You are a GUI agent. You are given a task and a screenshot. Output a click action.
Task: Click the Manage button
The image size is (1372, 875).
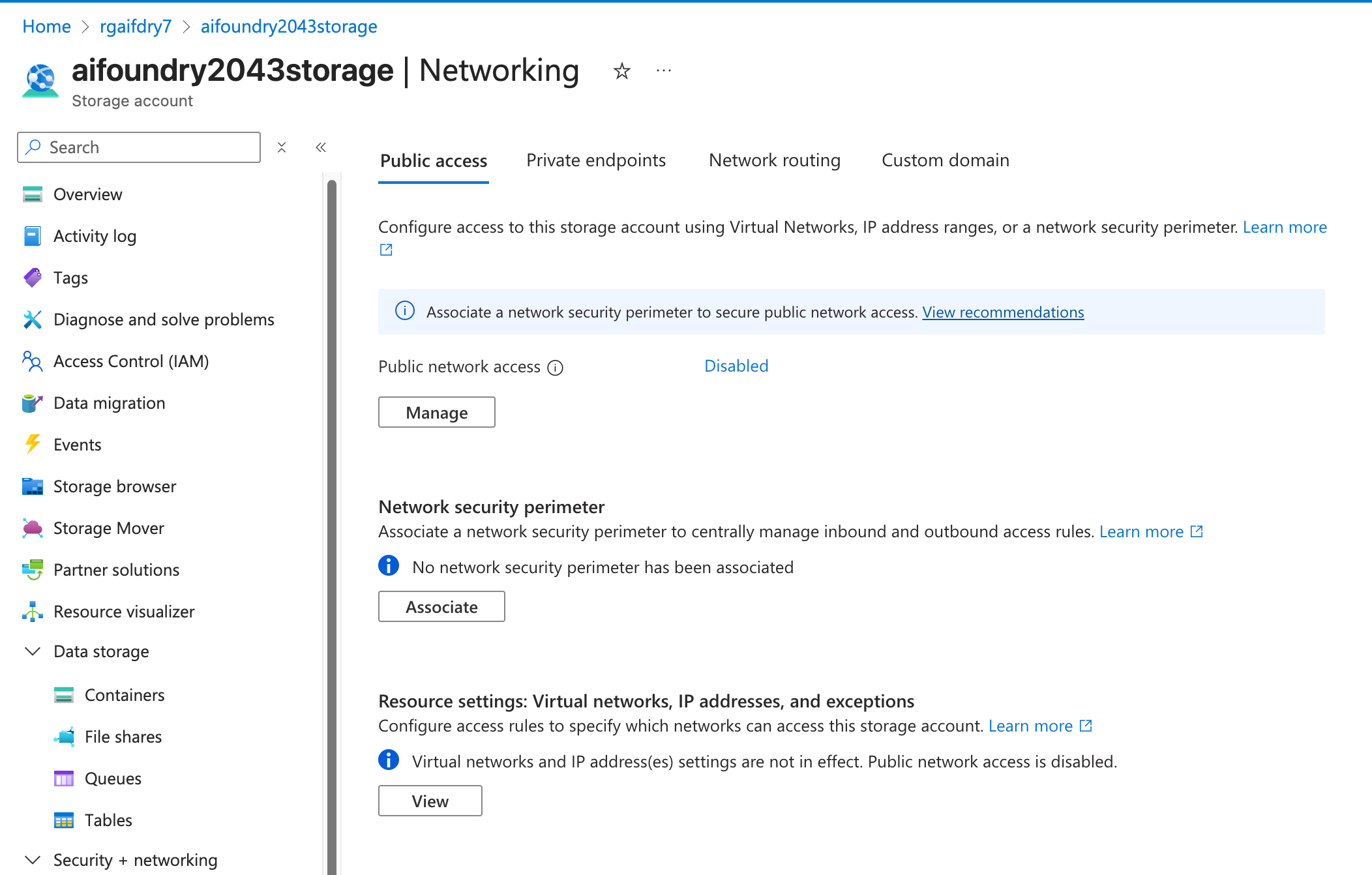coord(436,413)
